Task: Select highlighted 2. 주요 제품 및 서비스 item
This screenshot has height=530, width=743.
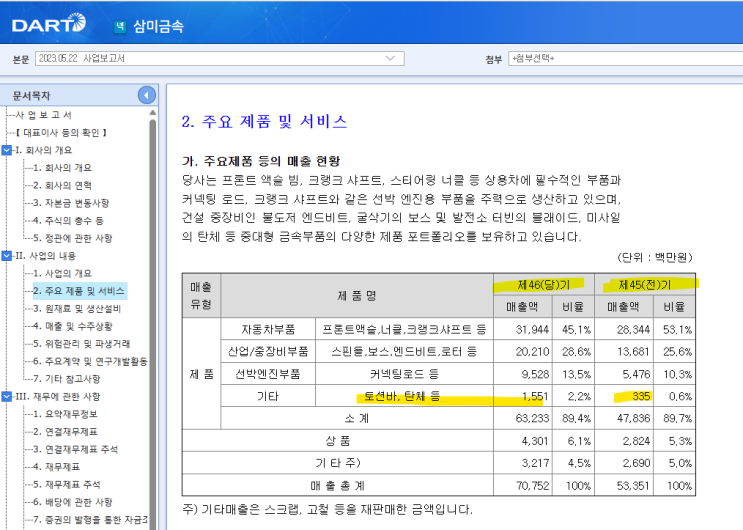Action: point(79,291)
